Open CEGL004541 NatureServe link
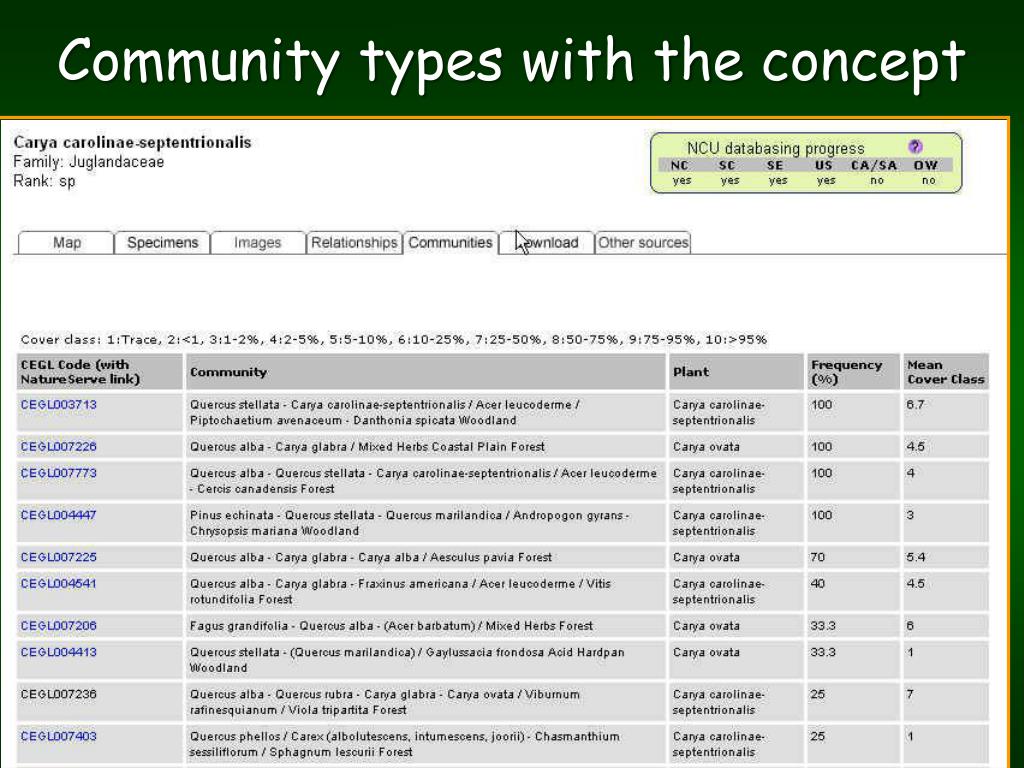 pyautogui.click(x=59, y=583)
